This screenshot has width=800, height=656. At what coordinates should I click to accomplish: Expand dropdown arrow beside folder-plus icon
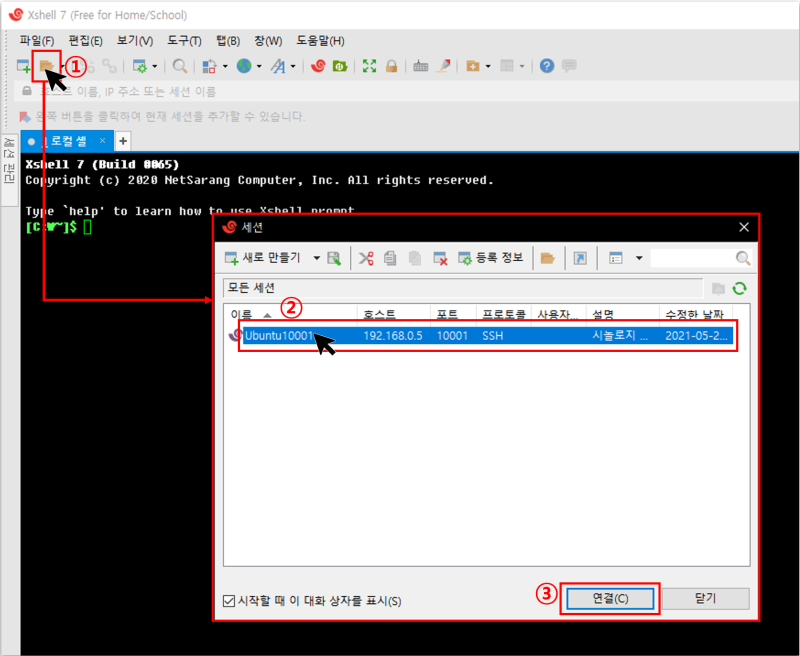point(488,66)
